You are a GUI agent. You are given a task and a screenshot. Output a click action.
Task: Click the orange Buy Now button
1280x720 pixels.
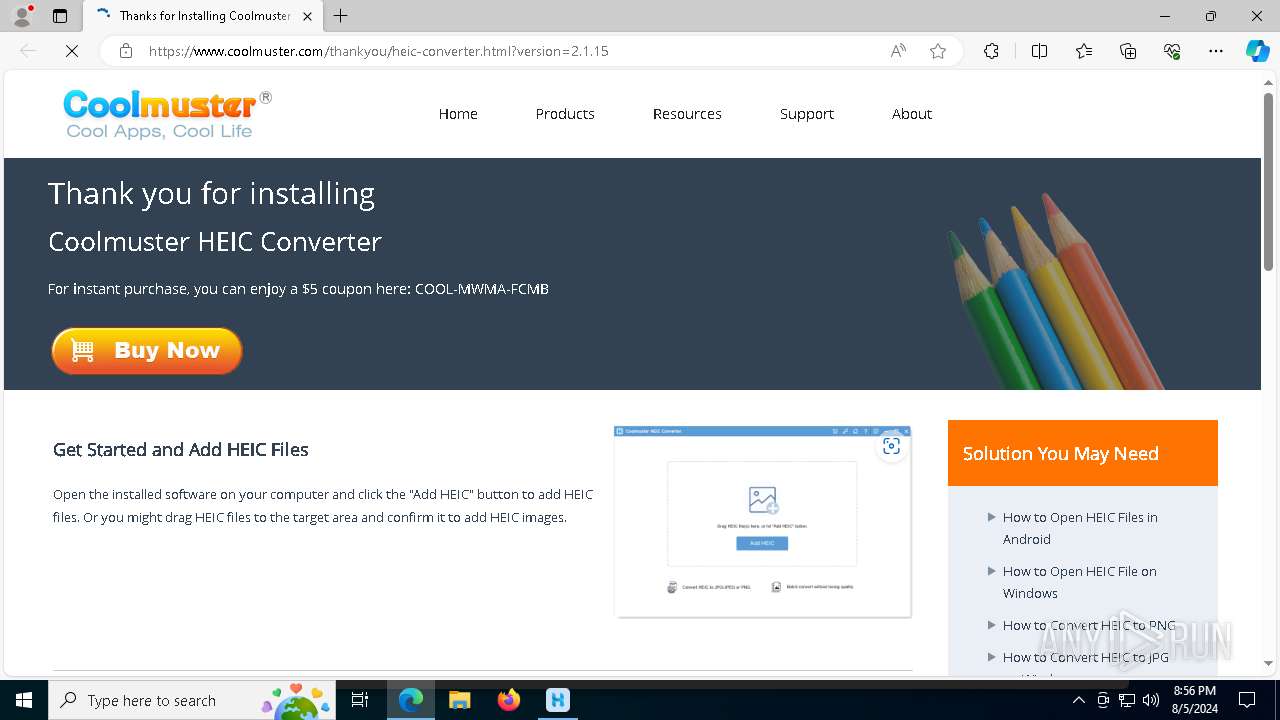pos(147,351)
